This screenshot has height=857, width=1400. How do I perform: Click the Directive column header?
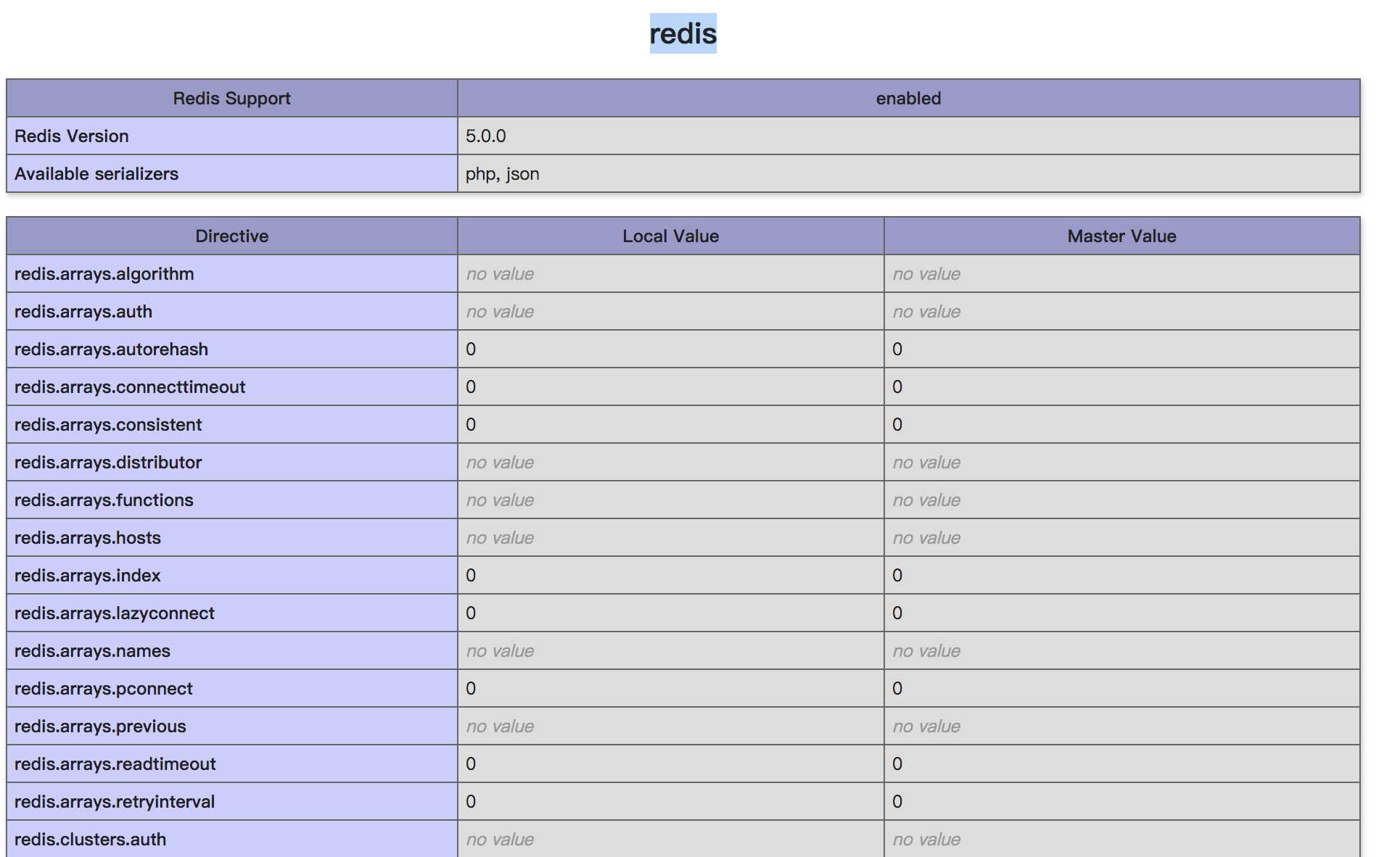[x=231, y=236]
